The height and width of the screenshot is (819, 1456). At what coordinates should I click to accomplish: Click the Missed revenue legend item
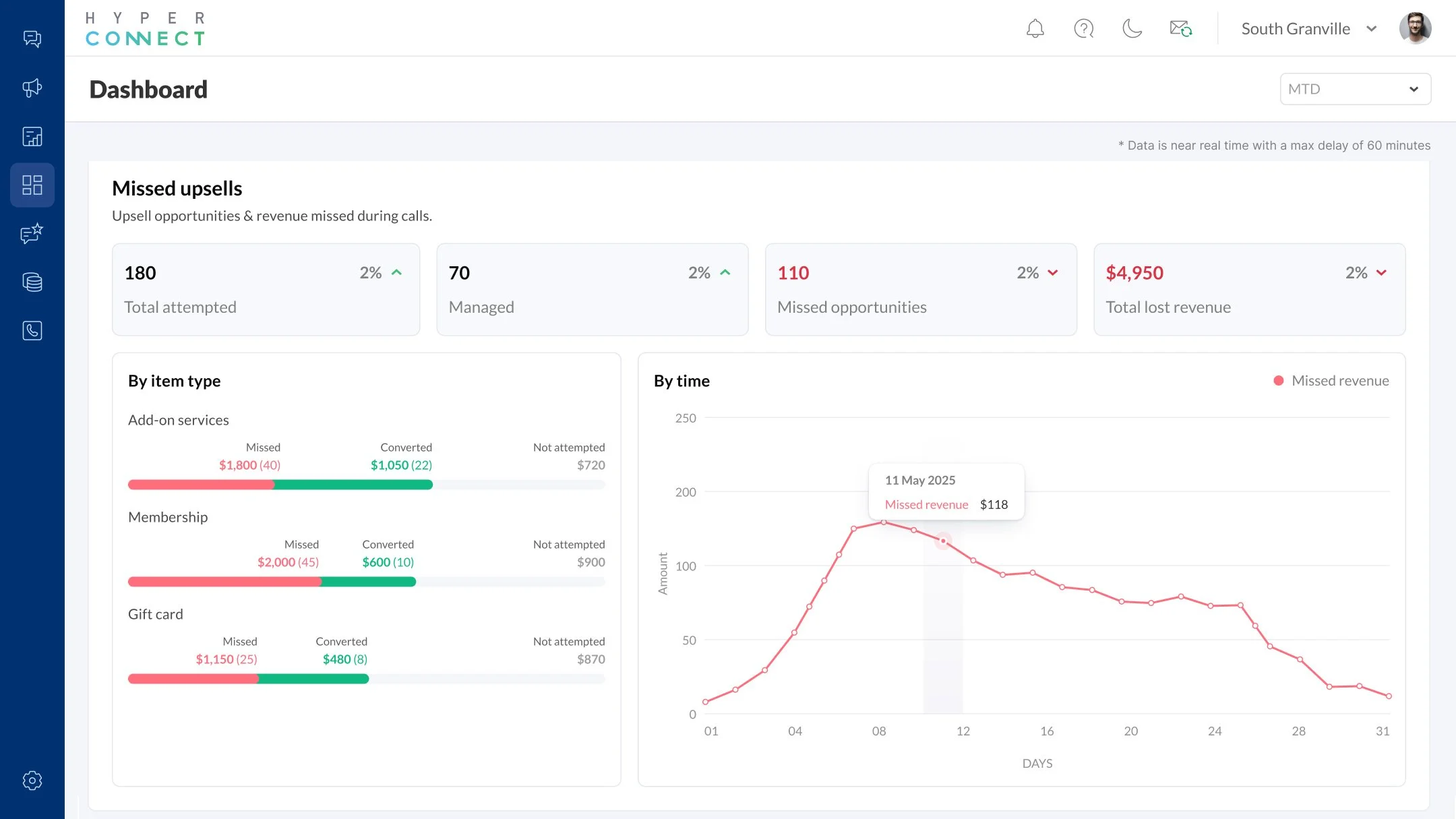tap(1331, 380)
